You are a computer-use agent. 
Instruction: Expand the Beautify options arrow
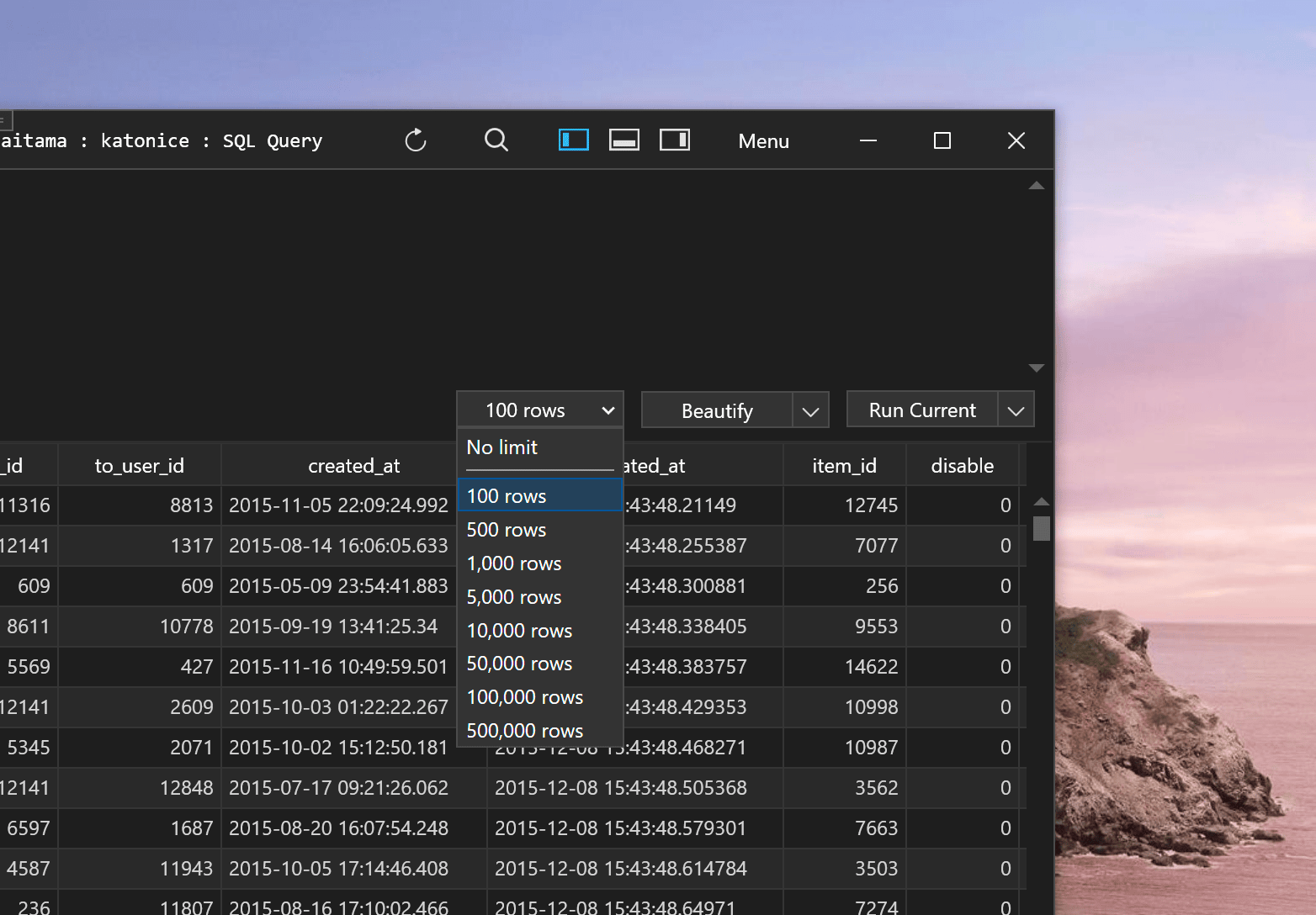tap(810, 410)
